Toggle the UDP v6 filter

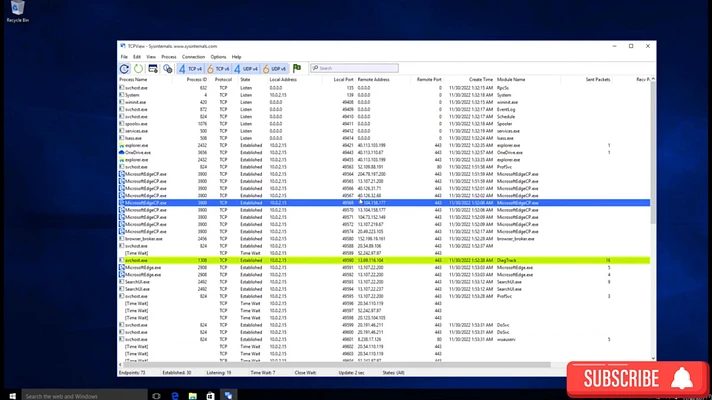(x=274, y=69)
